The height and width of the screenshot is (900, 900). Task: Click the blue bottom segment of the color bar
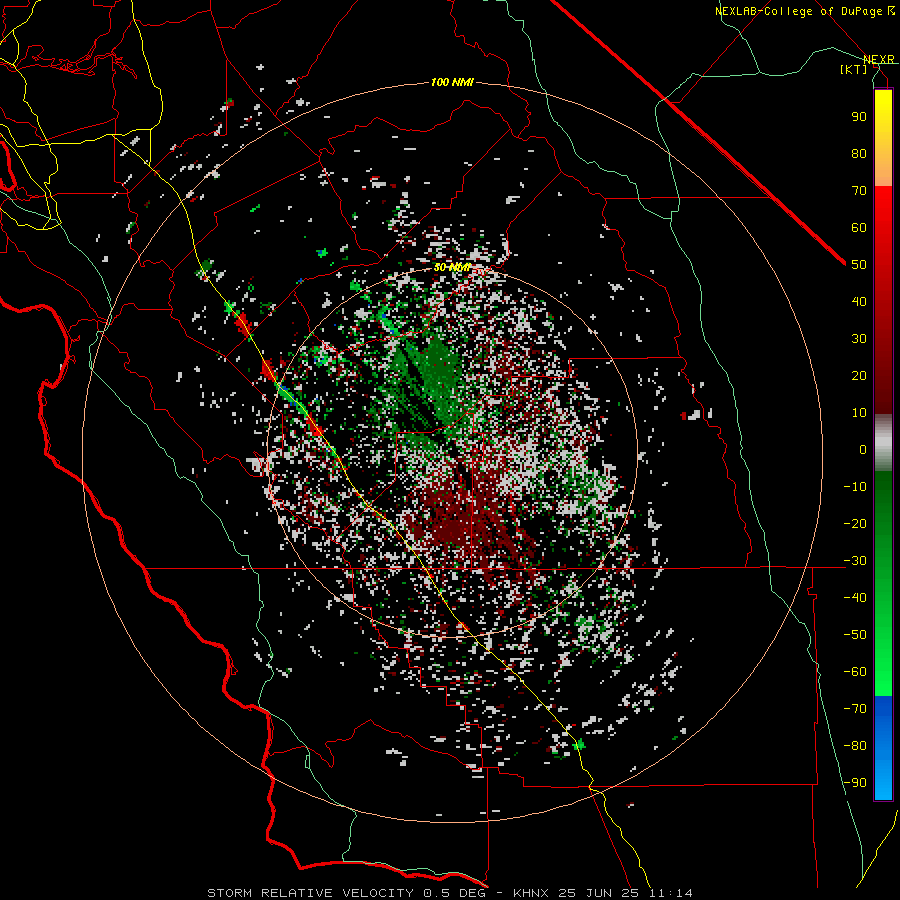point(883,748)
